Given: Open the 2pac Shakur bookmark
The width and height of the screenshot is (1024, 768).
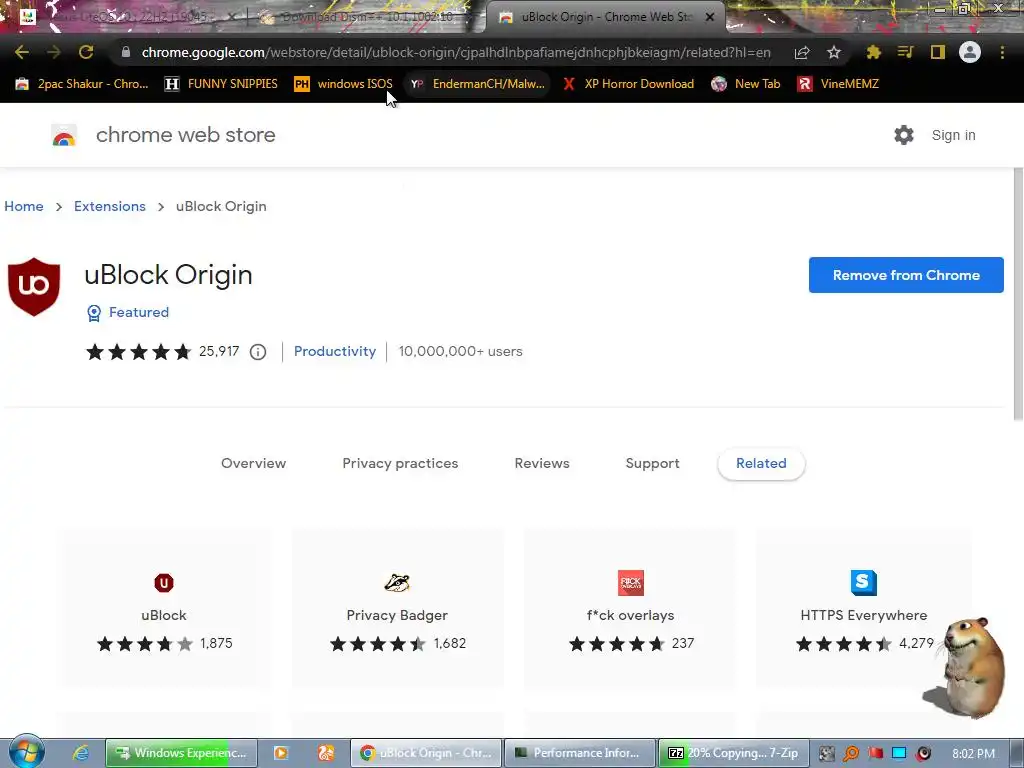Looking at the screenshot, I should [82, 84].
